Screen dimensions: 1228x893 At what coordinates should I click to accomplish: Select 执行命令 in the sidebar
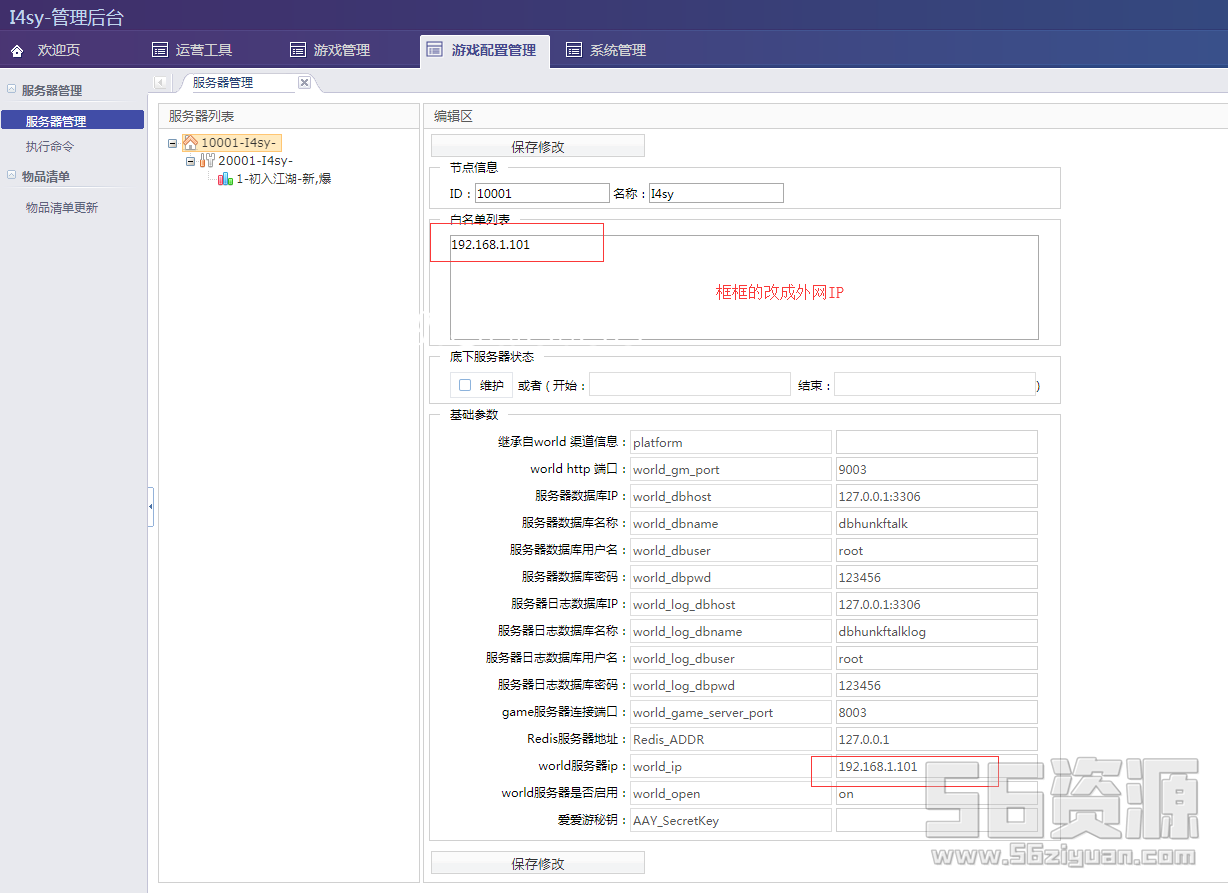pyautogui.click(x=50, y=147)
